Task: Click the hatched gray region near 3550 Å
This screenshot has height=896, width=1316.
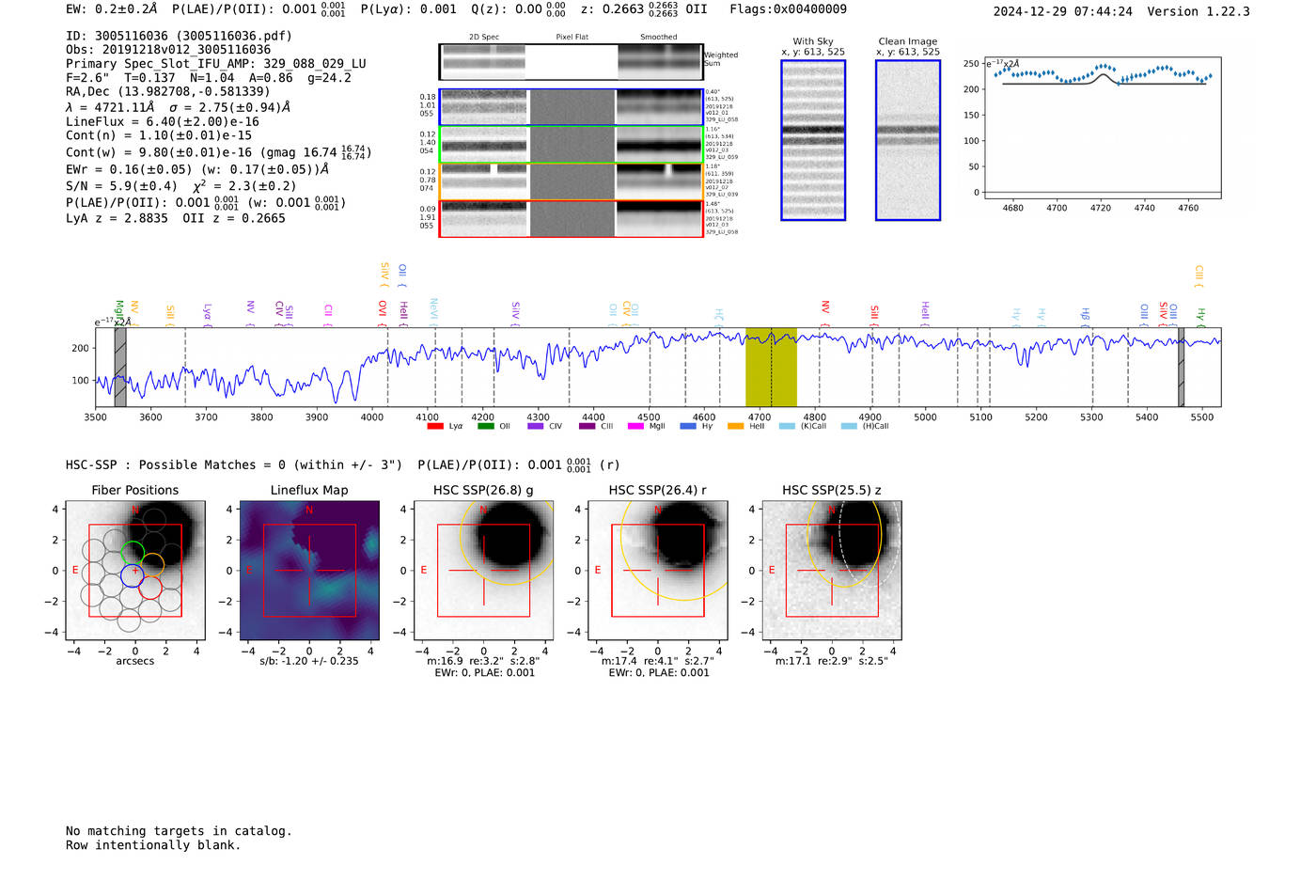Action: coord(120,368)
